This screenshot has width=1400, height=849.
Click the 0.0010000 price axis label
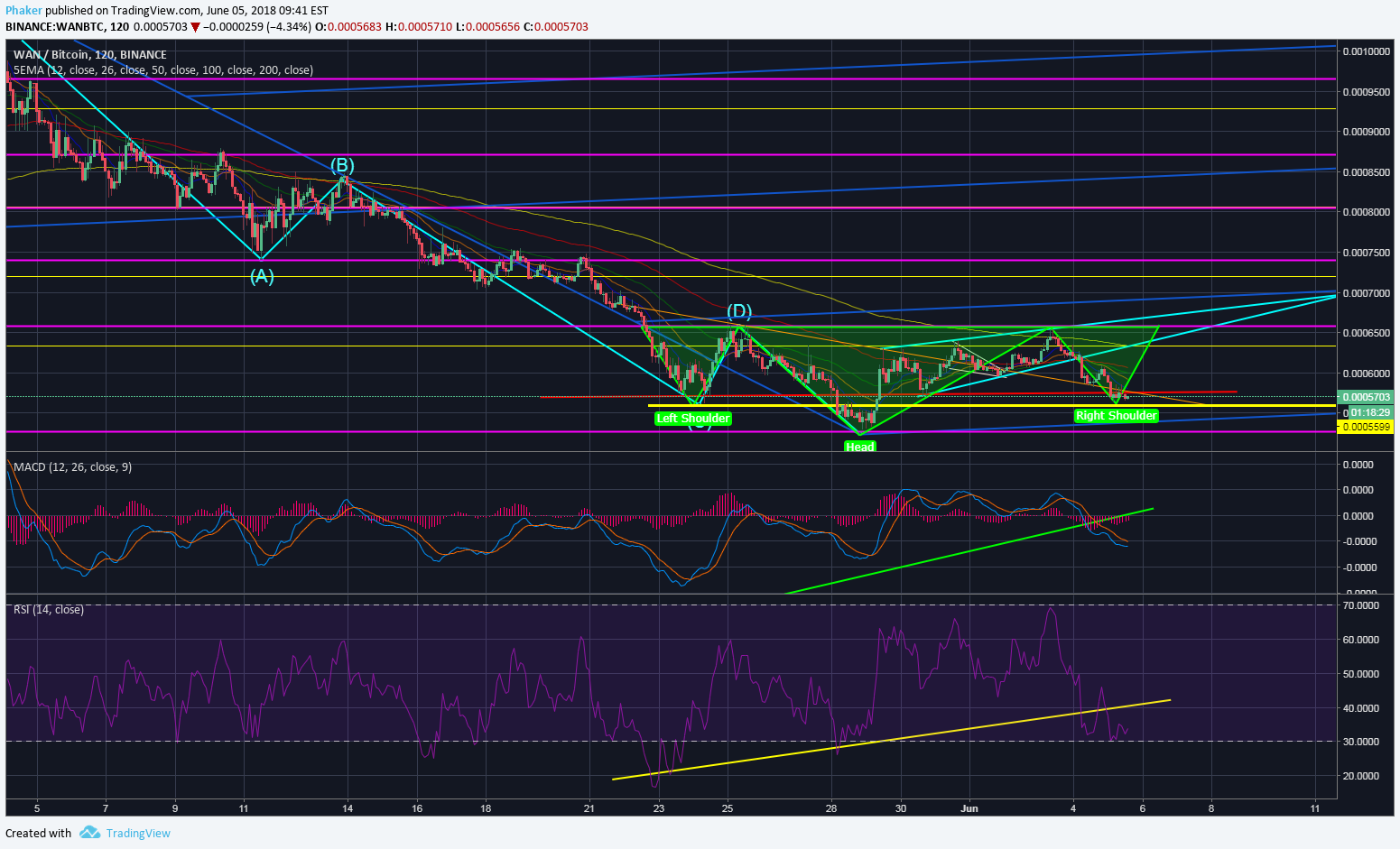[1367, 51]
